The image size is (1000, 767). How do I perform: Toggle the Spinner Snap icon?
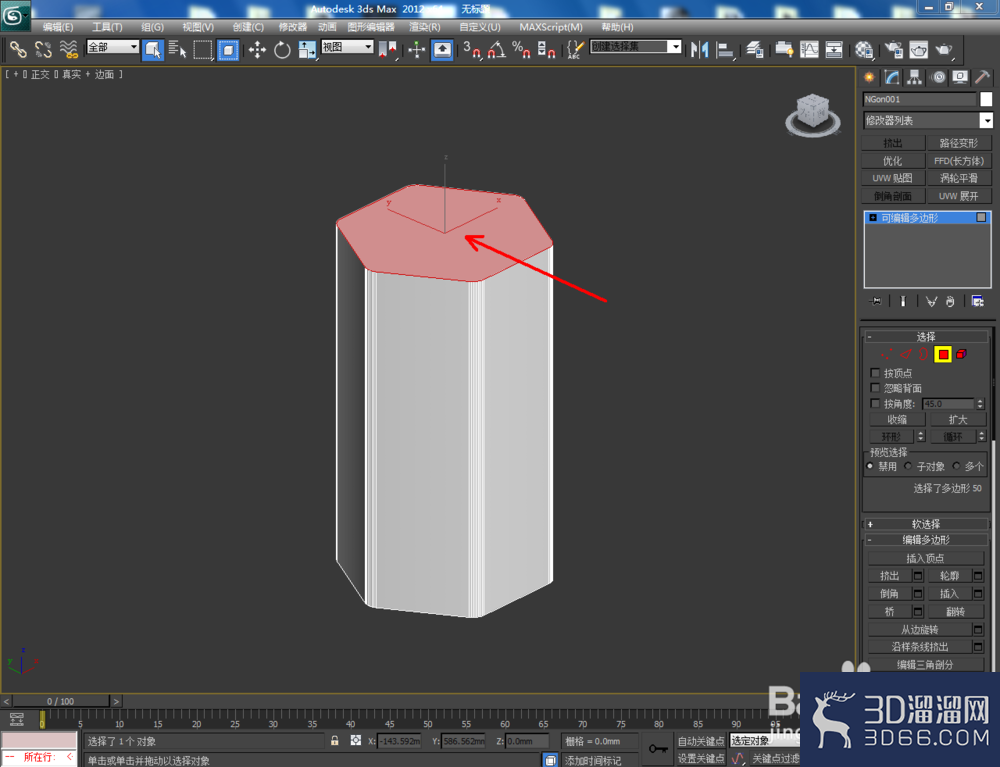coord(546,49)
